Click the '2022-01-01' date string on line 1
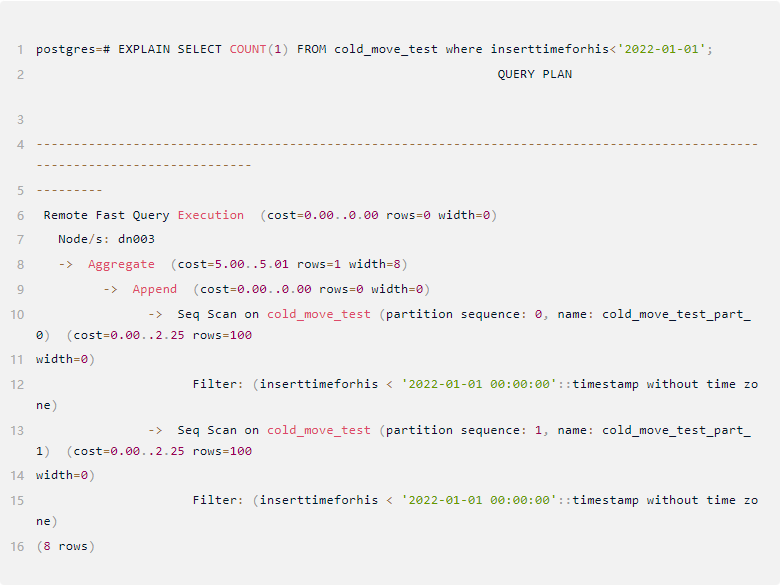The height and width of the screenshot is (586, 780). pyautogui.click(x=662, y=49)
